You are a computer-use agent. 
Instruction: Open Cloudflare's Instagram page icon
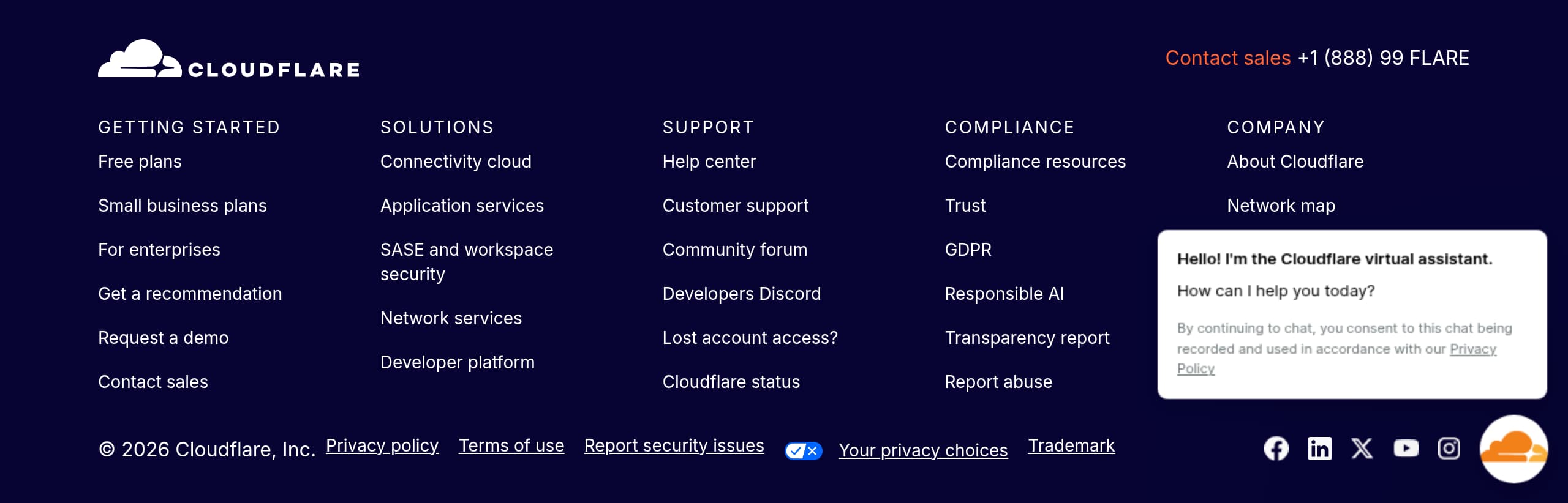pyautogui.click(x=1449, y=448)
